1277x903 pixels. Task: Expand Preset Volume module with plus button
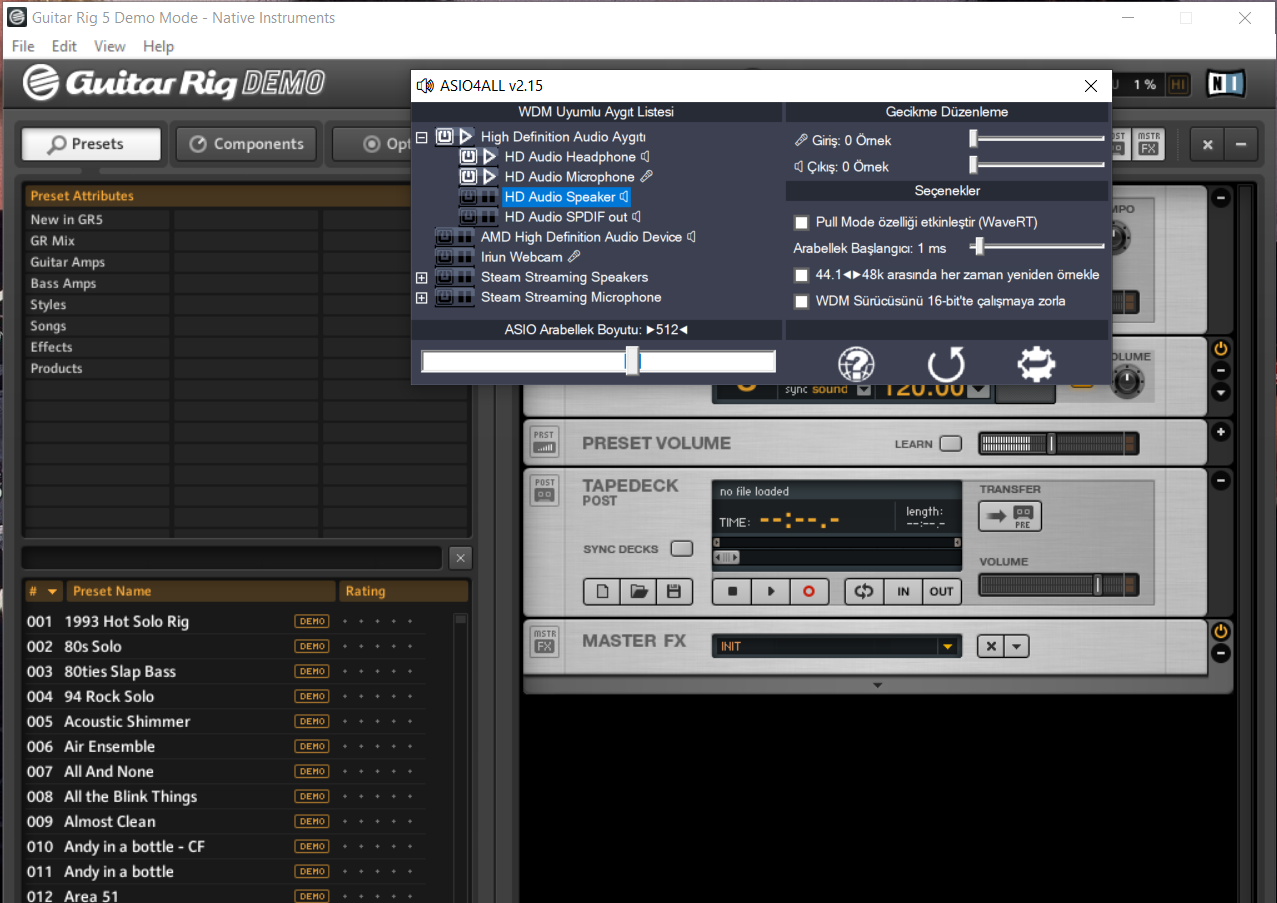click(1220, 432)
